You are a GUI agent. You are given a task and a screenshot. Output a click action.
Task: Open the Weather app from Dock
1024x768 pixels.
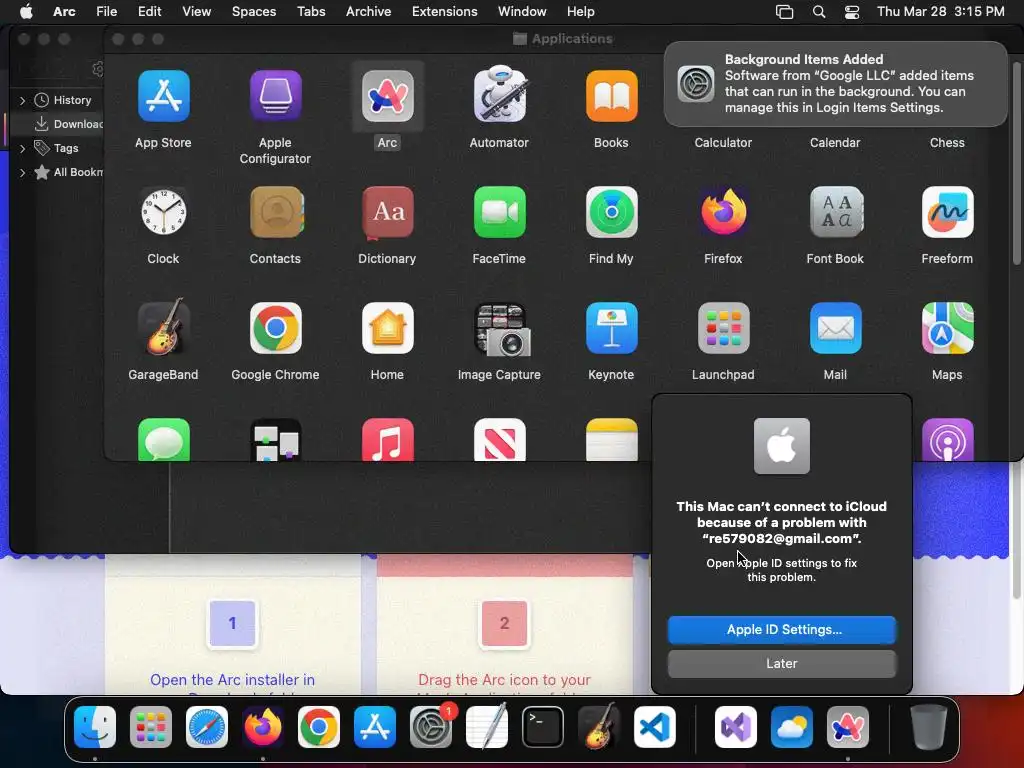tap(792, 727)
